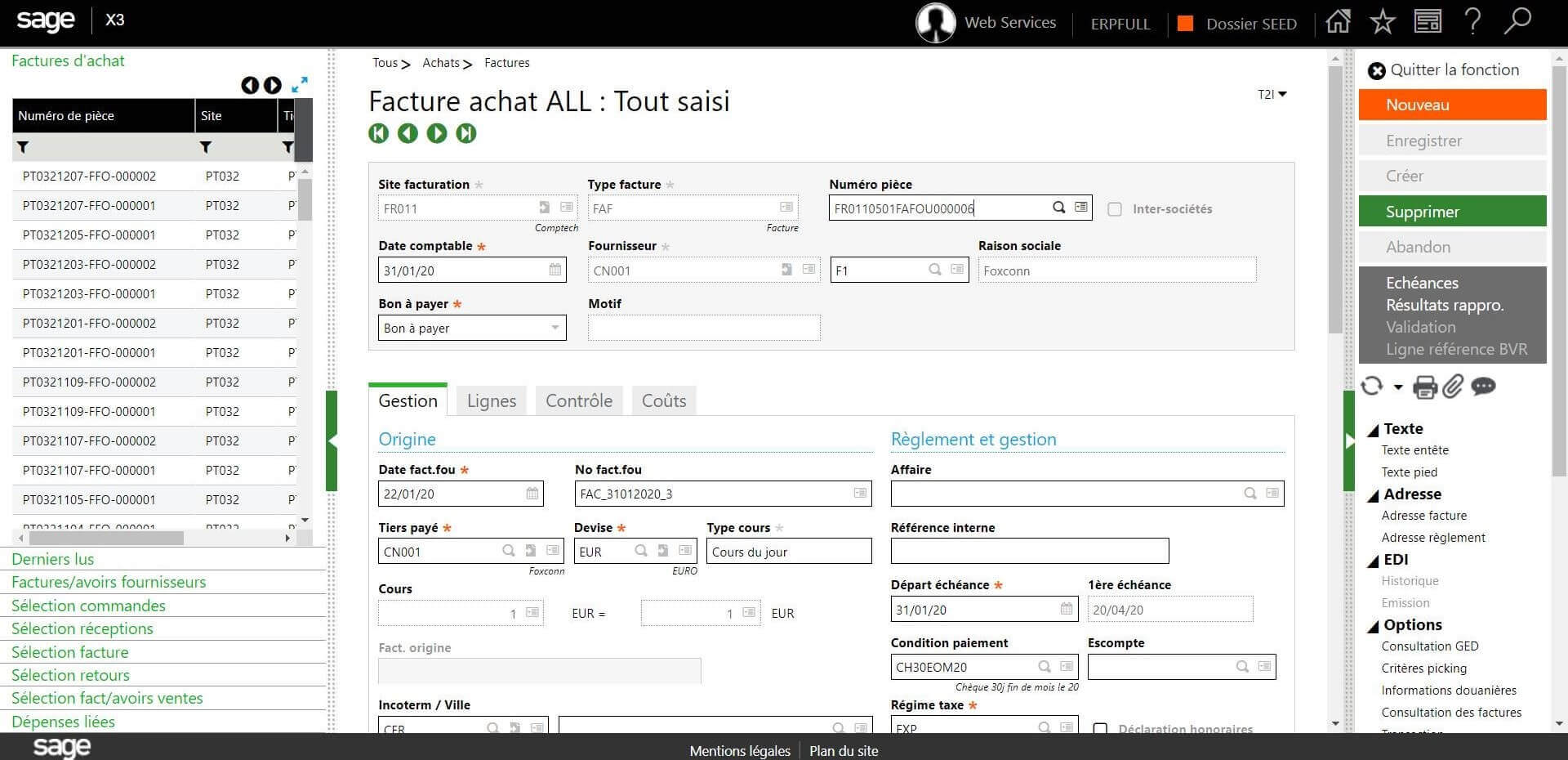Click the help question mark icon
The height and width of the screenshot is (760, 1568).
[x=1472, y=22]
